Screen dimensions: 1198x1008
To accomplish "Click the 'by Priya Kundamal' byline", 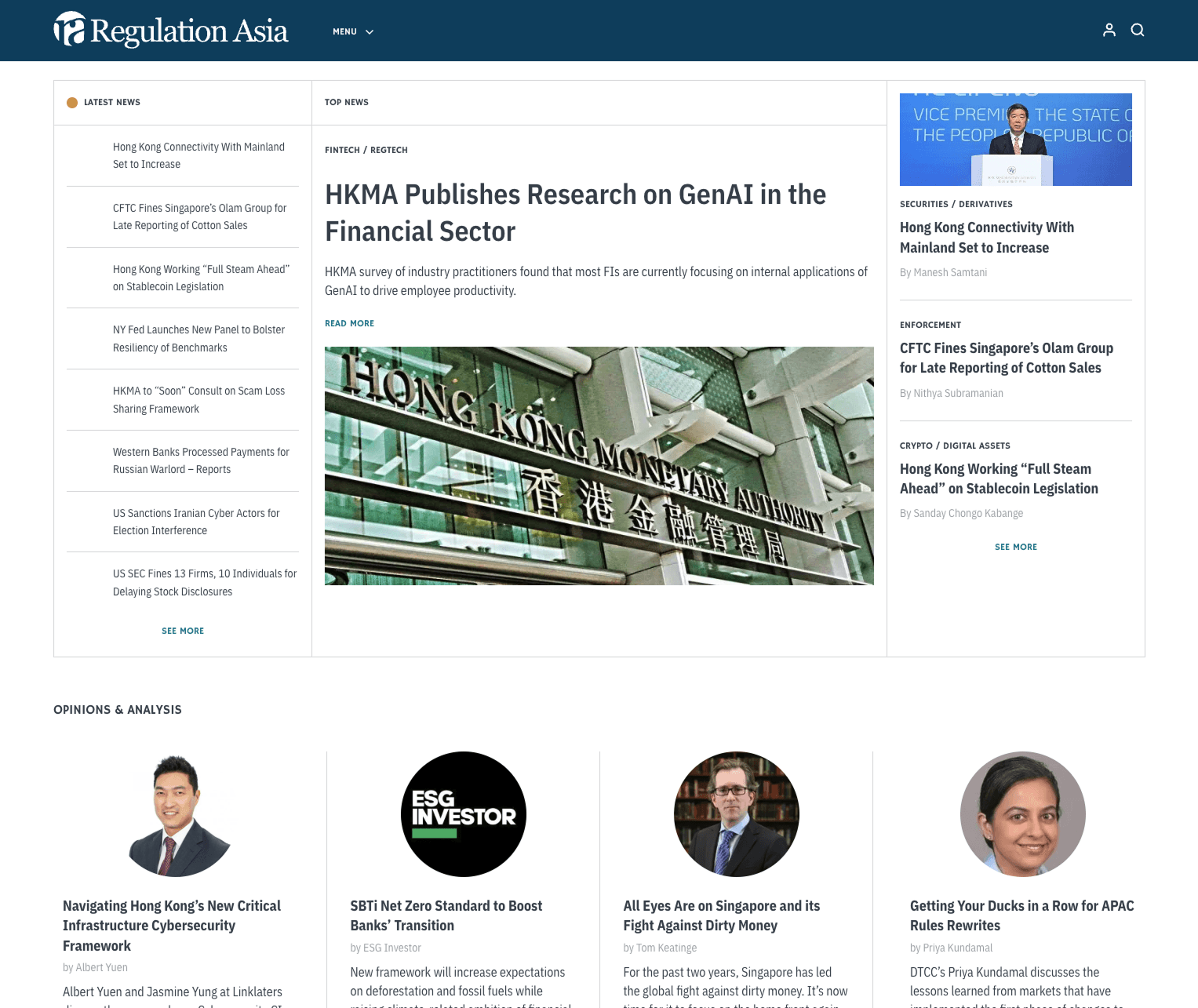I will pyautogui.click(x=952, y=948).
